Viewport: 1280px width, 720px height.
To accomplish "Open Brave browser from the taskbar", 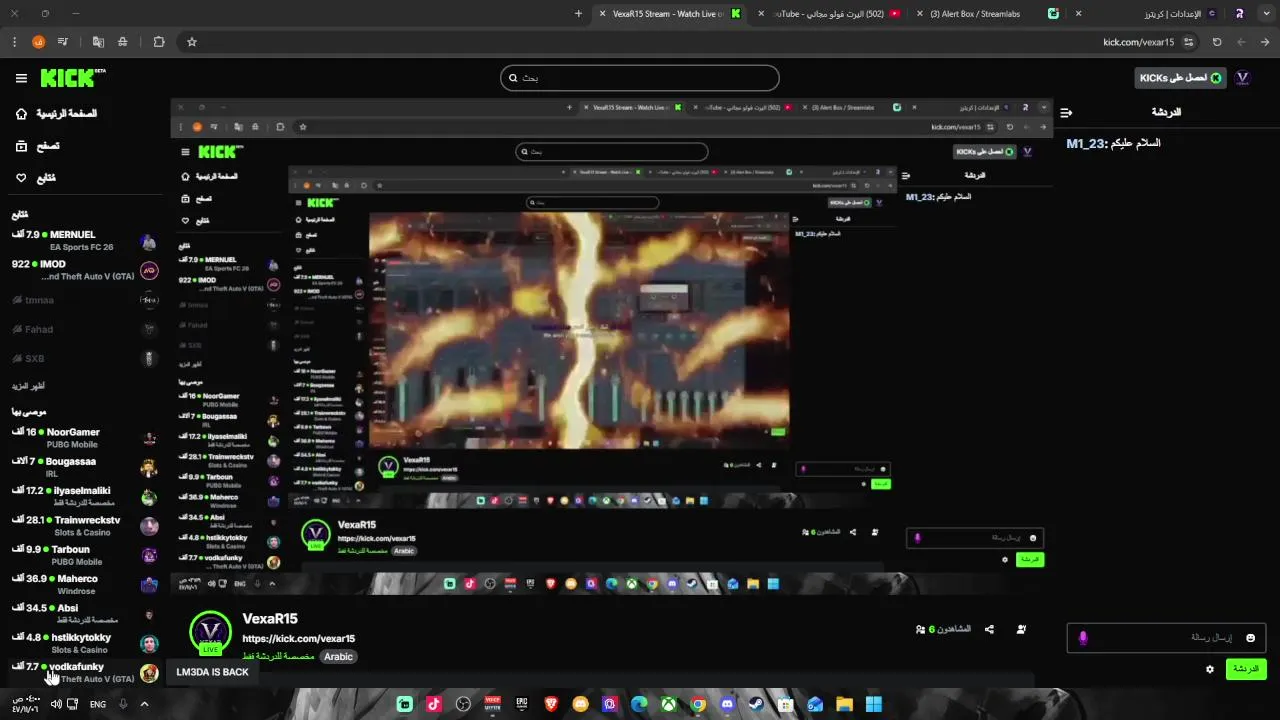I will (551, 704).
